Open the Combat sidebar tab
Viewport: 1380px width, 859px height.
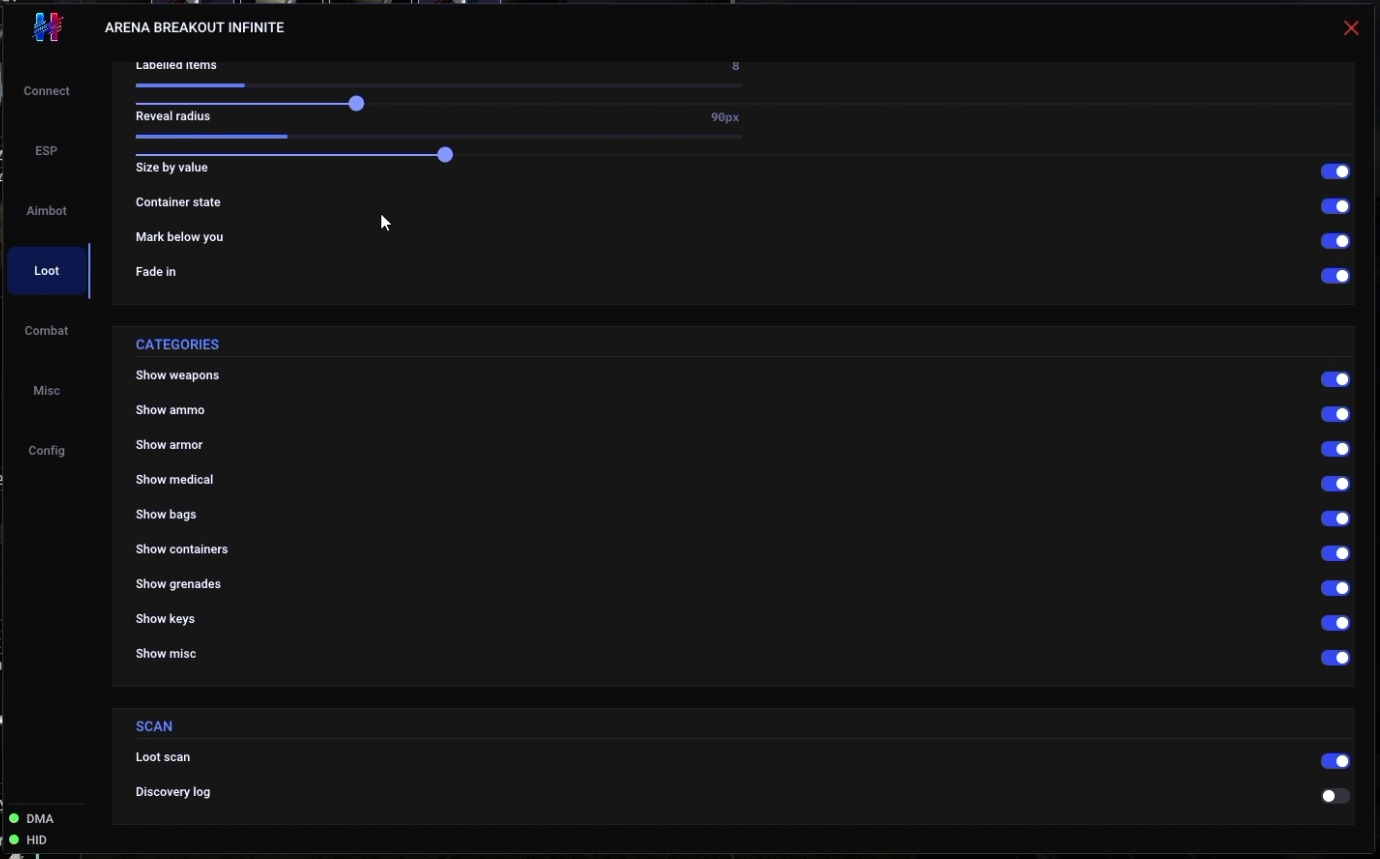point(47,331)
